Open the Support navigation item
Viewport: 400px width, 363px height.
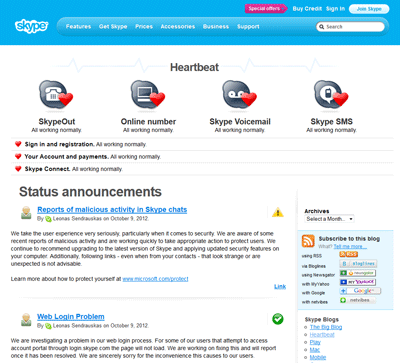[x=248, y=26]
